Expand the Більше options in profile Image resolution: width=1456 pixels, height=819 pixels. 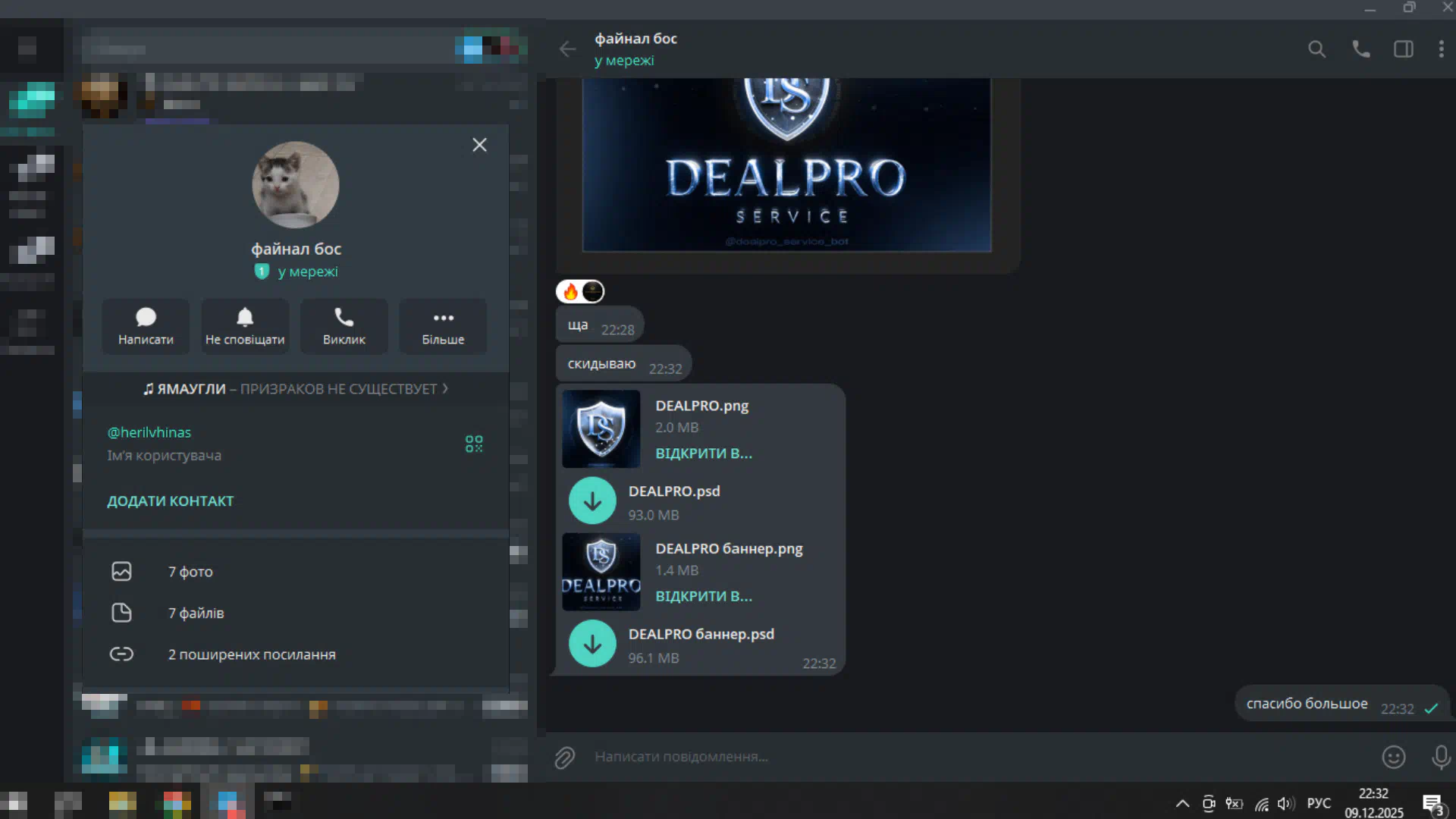click(443, 326)
